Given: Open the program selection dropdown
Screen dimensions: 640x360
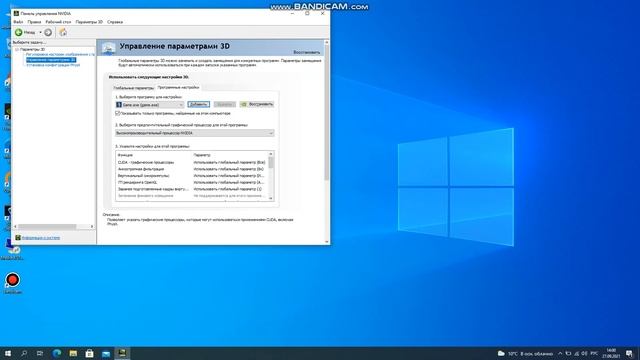Looking at the screenshot, I should coord(149,105).
